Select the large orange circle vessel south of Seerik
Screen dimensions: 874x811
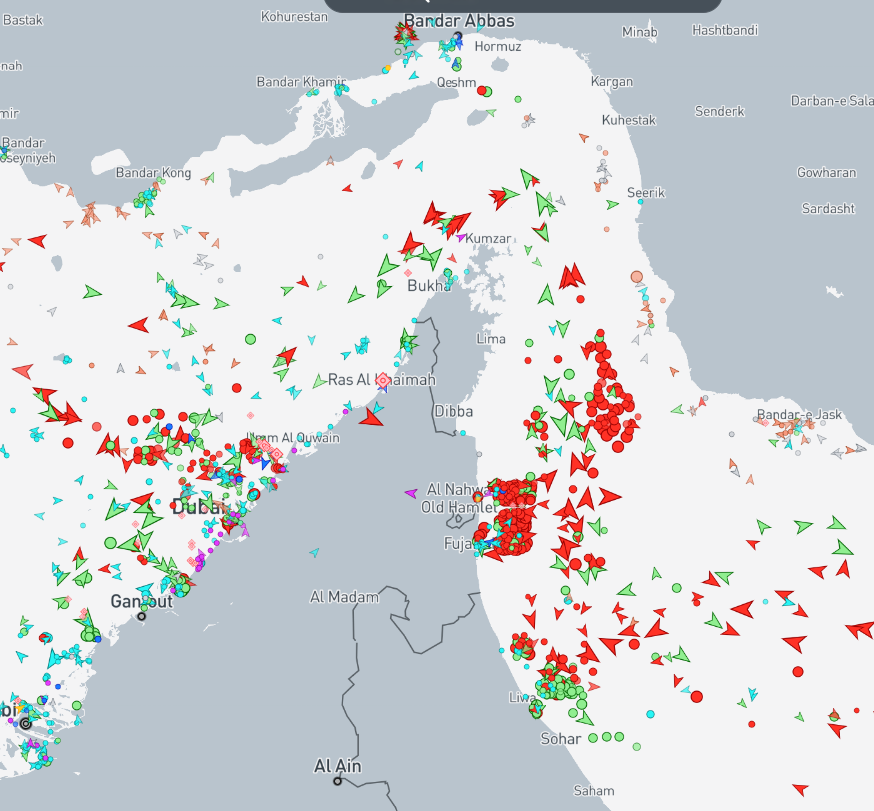pyautogui.click(x=637, y=277)
